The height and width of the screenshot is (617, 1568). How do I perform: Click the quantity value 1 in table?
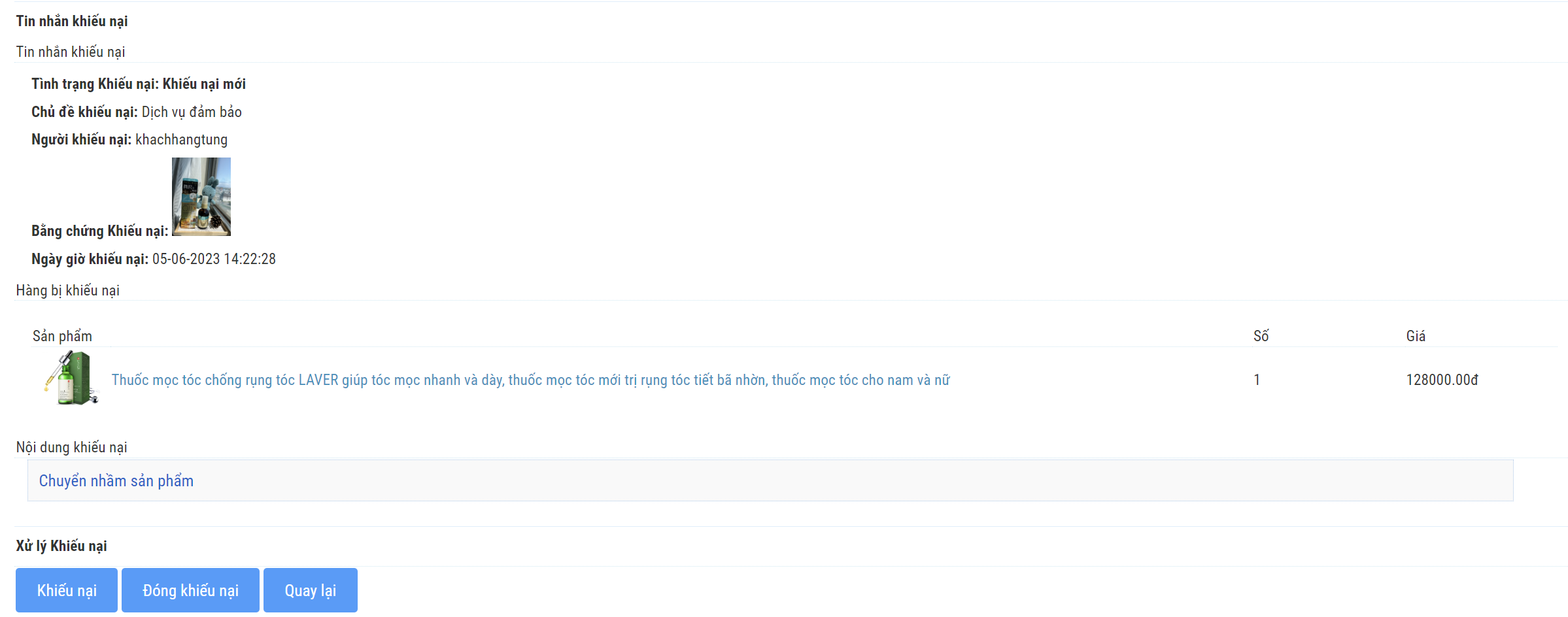click(x=1257, y=380)
